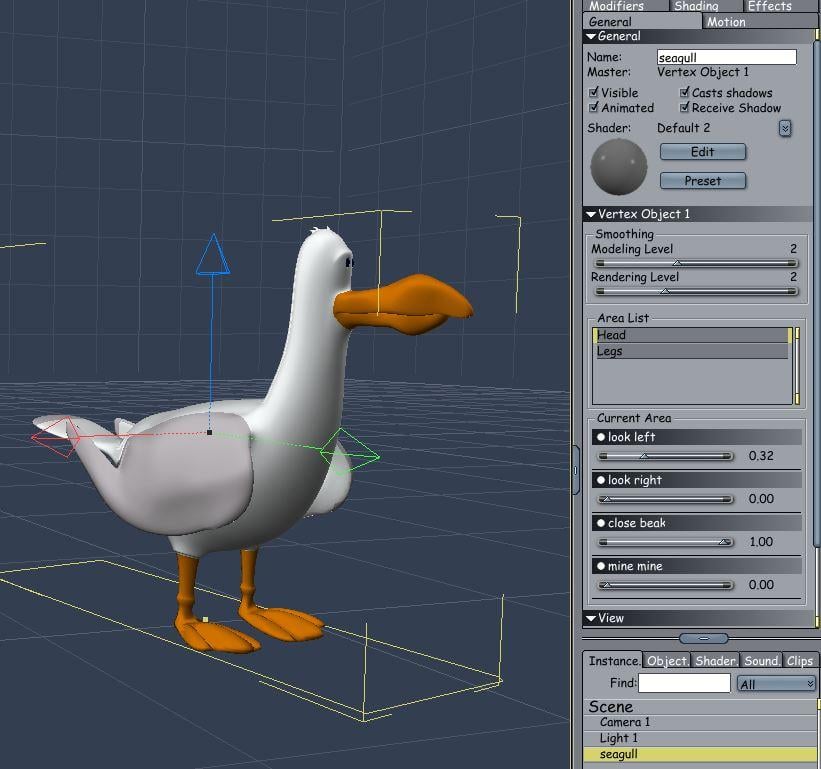Select Legs in the Area List

point(691,351)
